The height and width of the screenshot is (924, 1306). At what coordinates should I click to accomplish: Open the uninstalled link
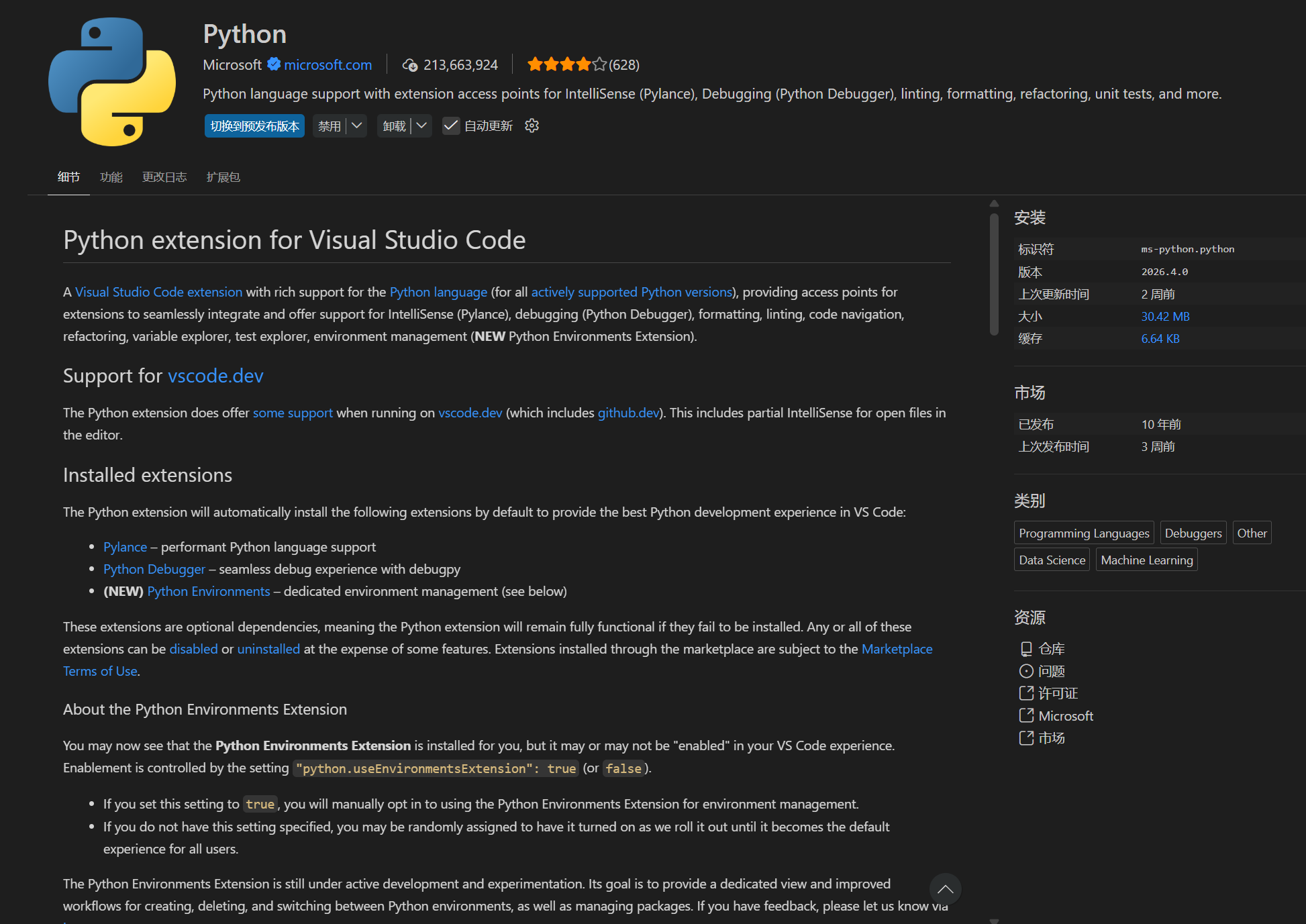(x=268, y=649)
